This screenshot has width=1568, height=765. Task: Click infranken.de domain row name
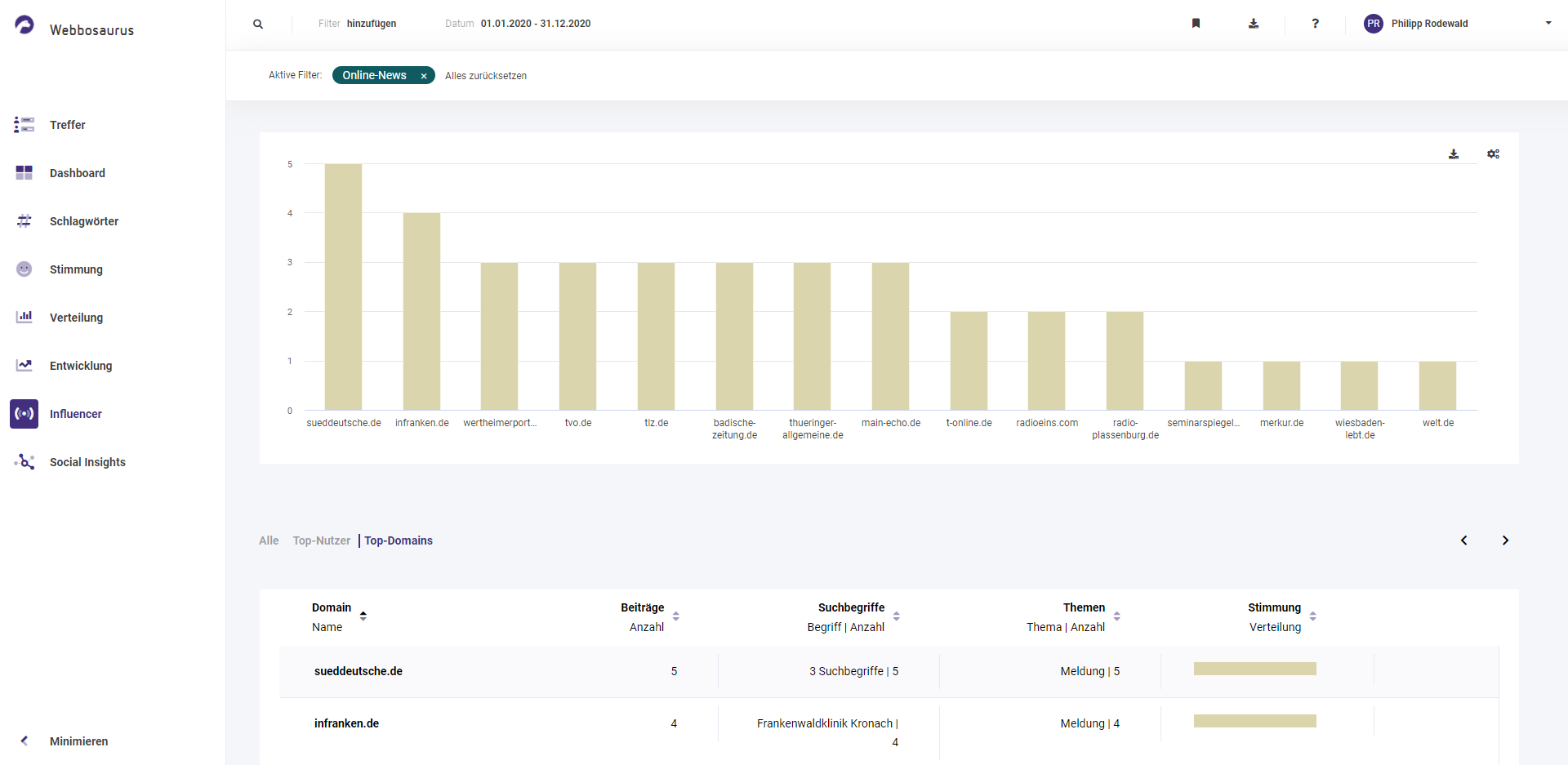(x=346, y=723)
